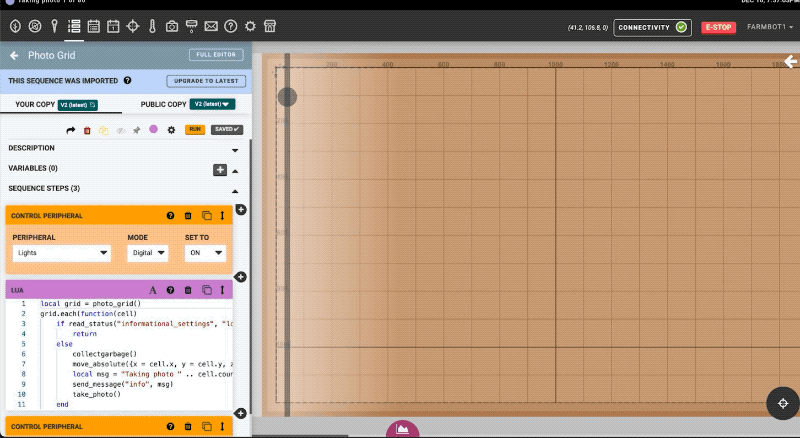Click help icon next to 'This sequence was imported'

[x=128, y=81]
